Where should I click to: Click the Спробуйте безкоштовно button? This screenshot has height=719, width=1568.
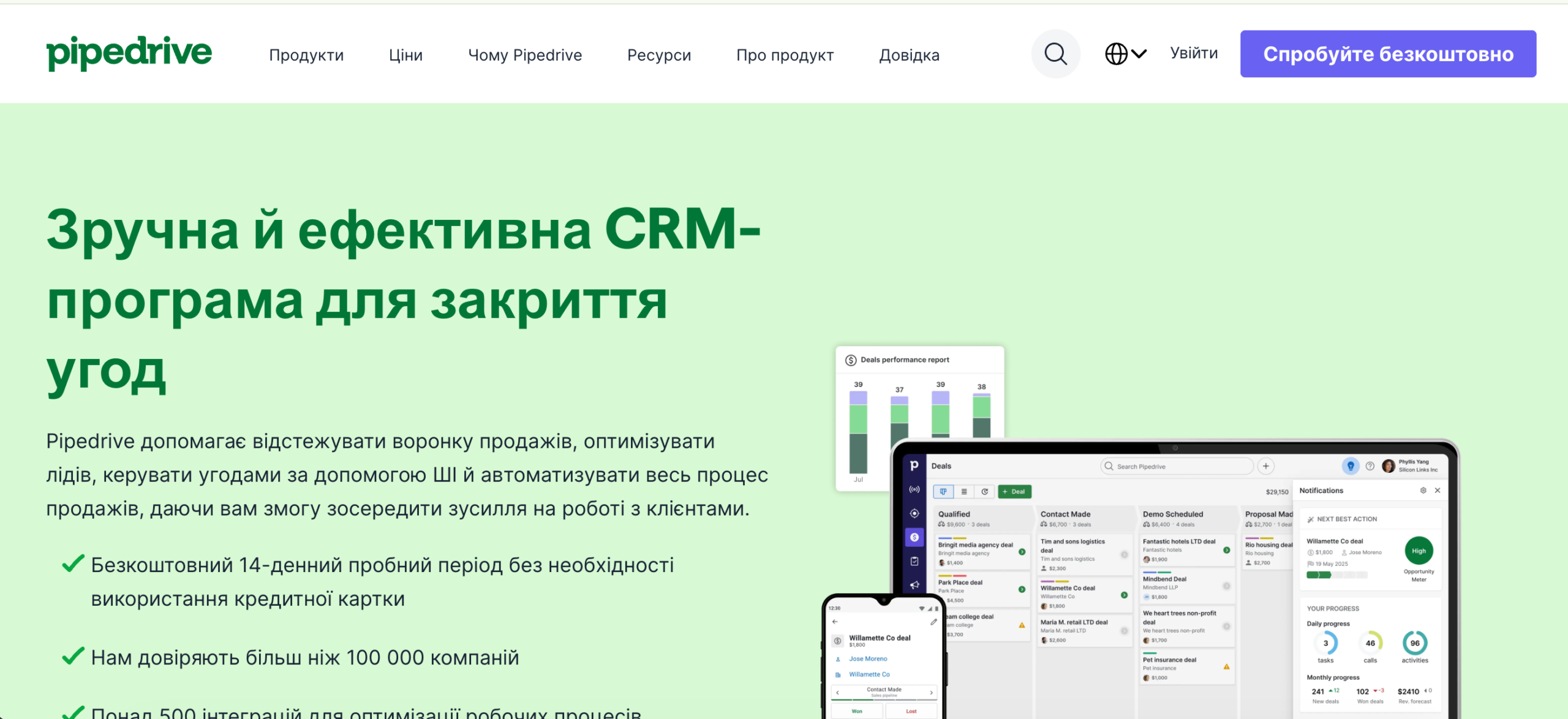[x=1388, y=54]
